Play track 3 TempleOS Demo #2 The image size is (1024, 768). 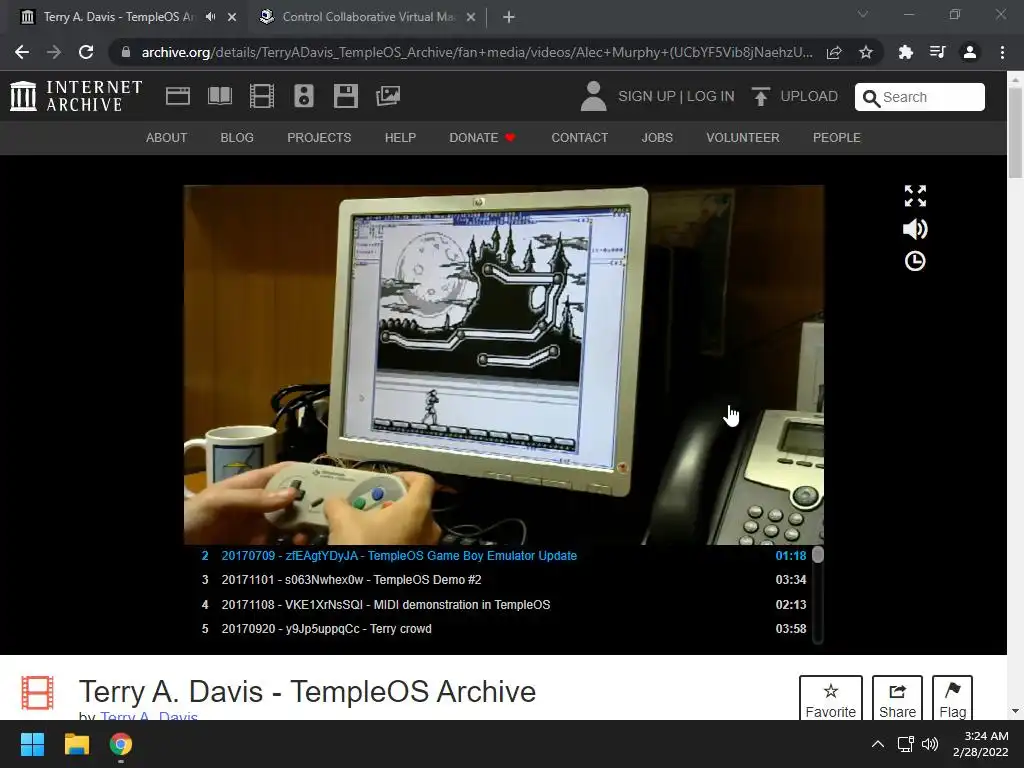click(504, 580)
